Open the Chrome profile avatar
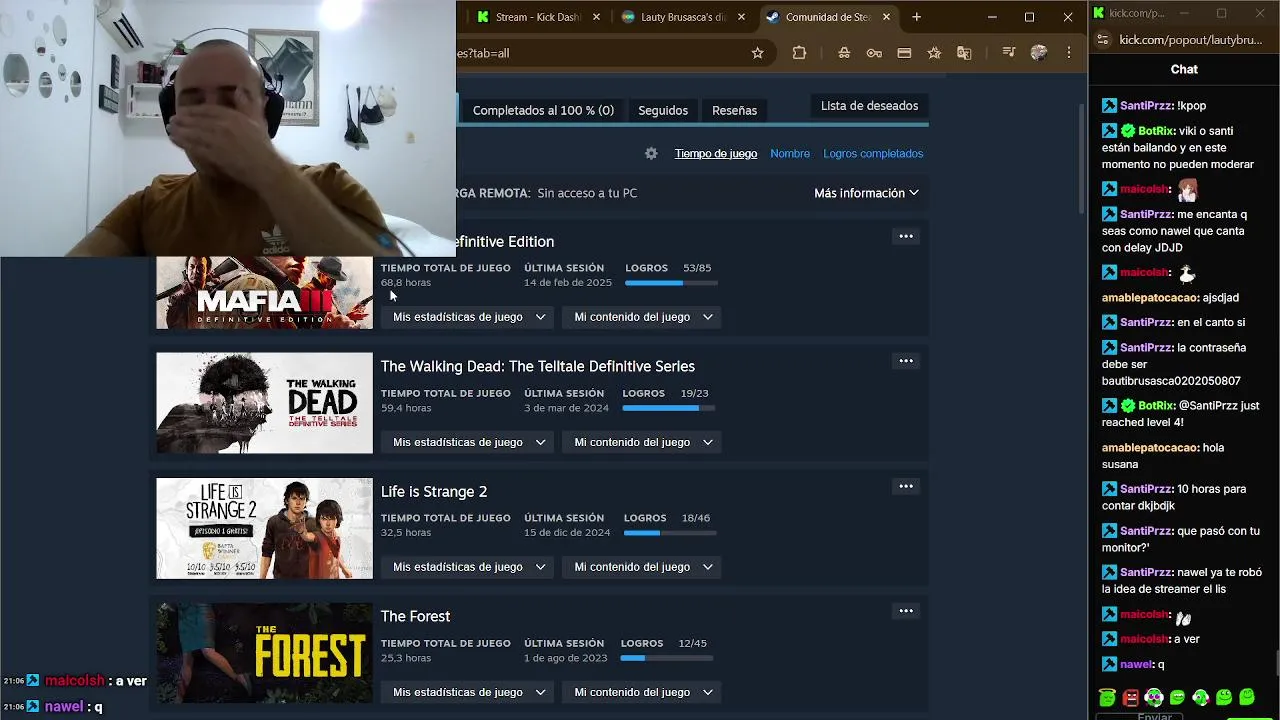Viewport: 1280px width, 720px height. click(x=1039, y=53)
